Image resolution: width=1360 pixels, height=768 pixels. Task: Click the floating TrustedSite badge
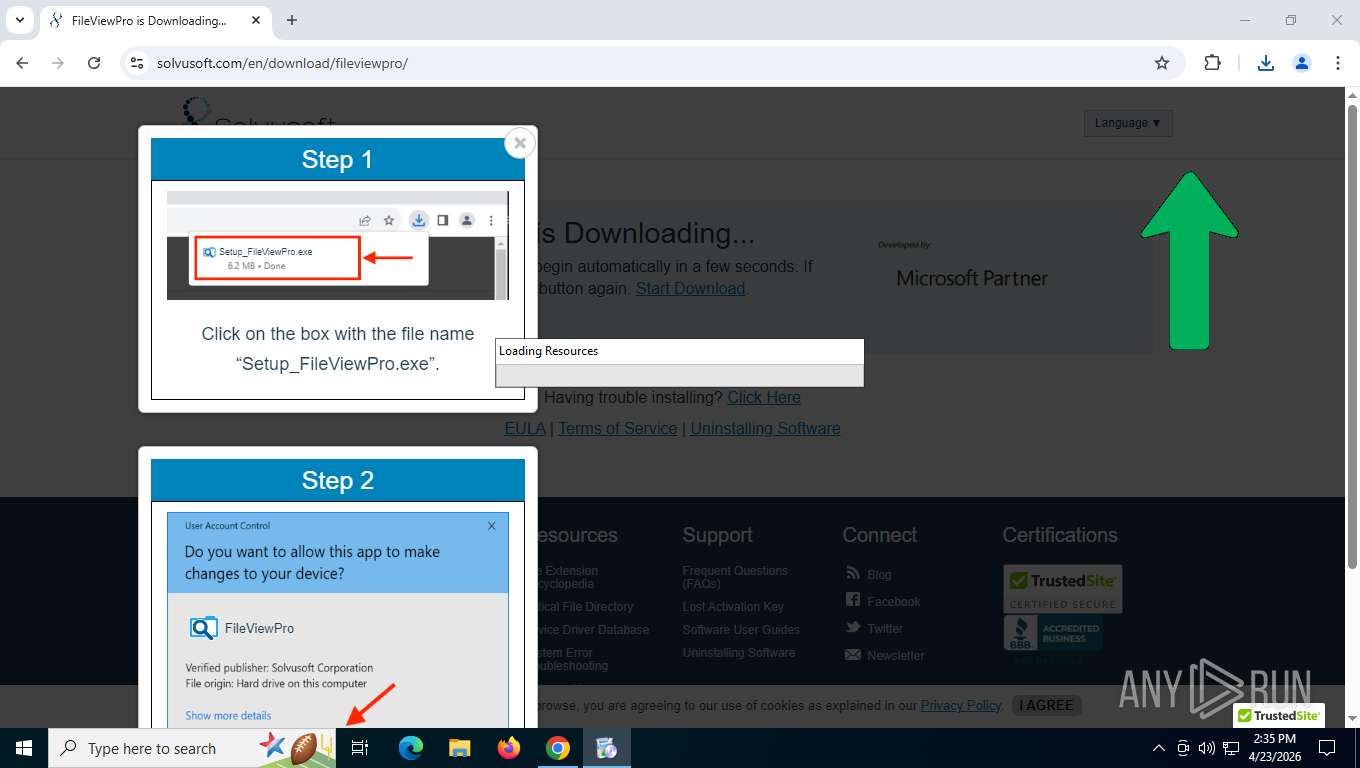1279,715
